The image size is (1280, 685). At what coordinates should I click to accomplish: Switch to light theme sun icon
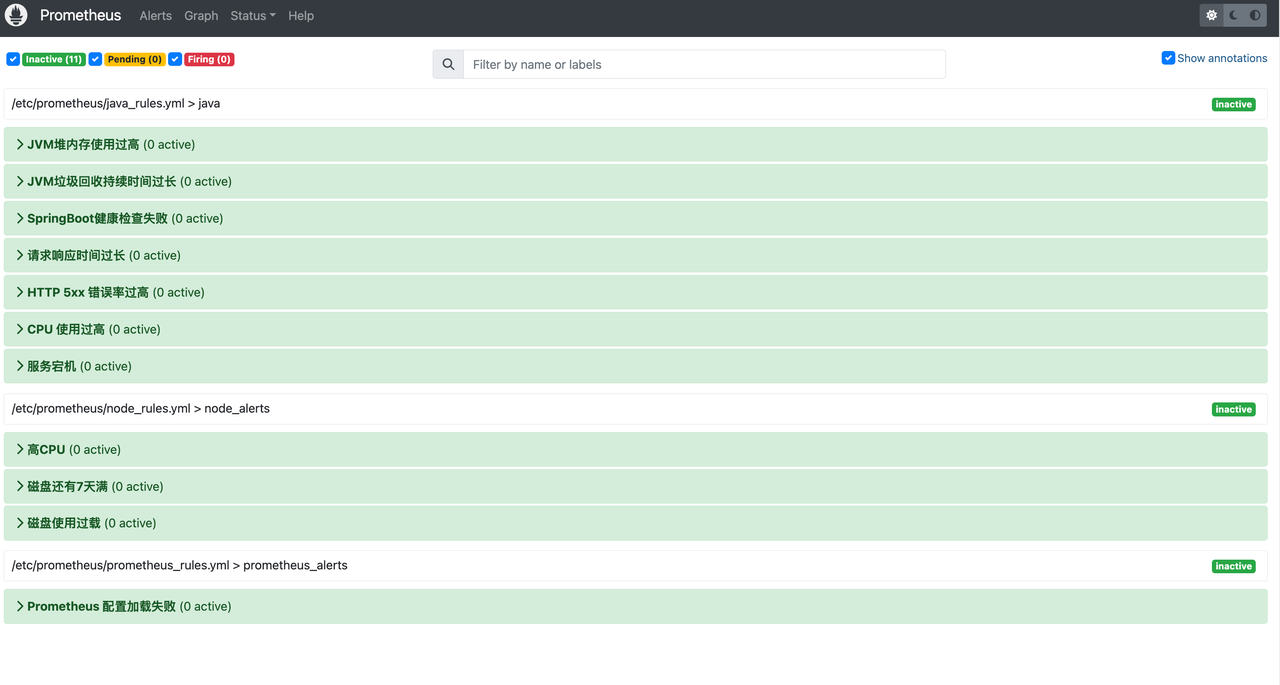tap(1212, 16)
